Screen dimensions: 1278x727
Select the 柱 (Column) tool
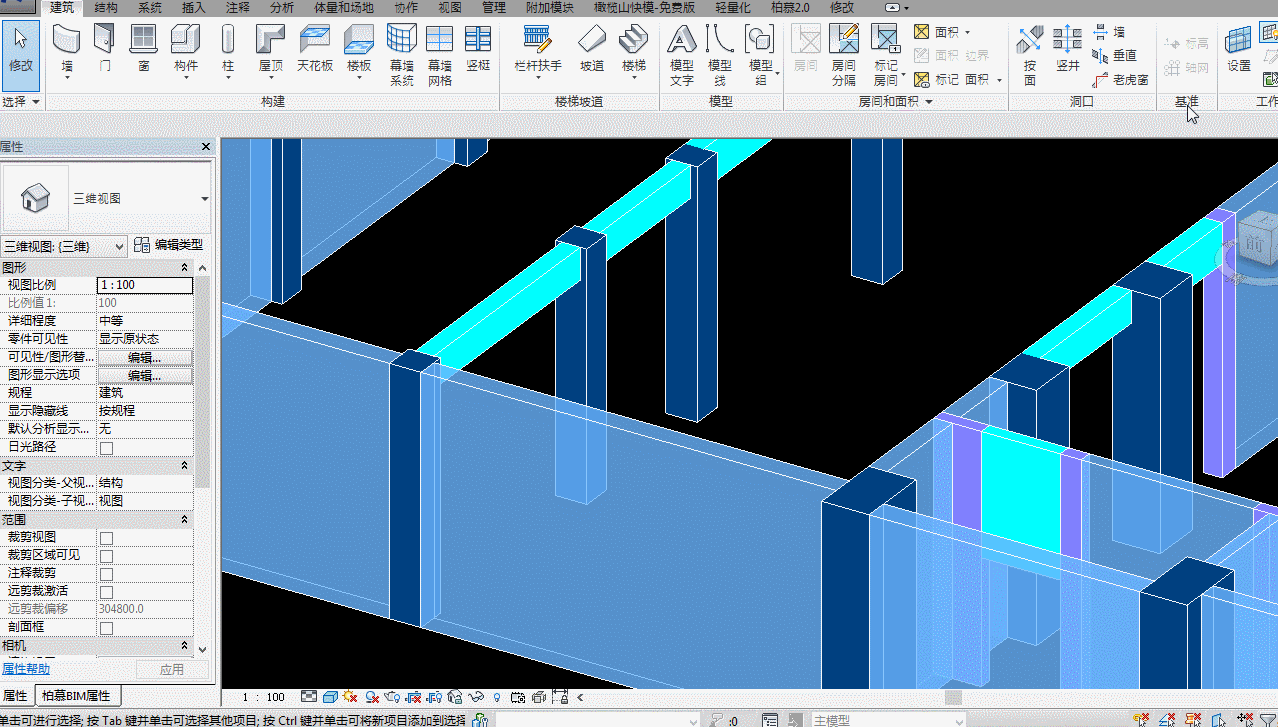[228, 50]
